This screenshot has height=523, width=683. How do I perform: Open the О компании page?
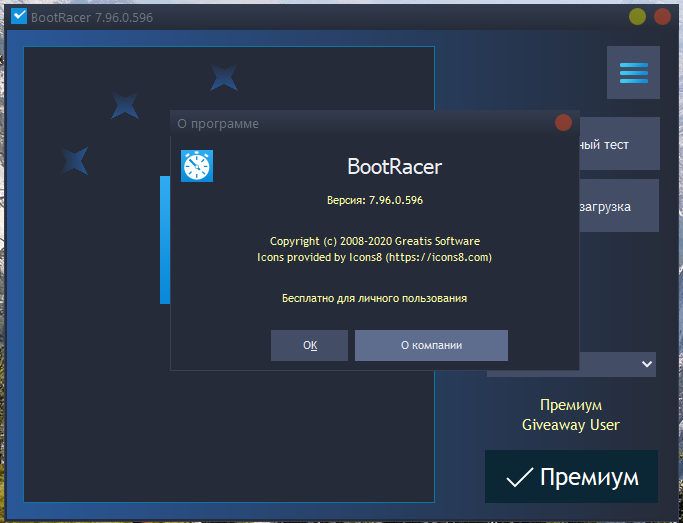coord(431,345)
